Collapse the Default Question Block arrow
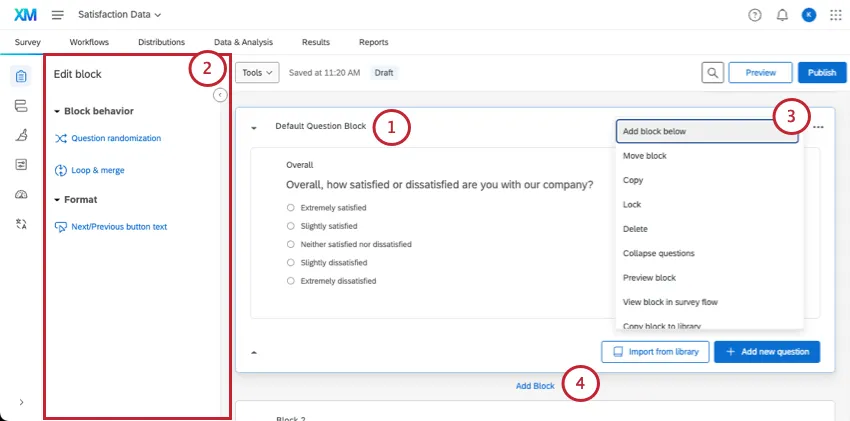The width and height of the screenshot is (850, 421). (x=254, y=128)
